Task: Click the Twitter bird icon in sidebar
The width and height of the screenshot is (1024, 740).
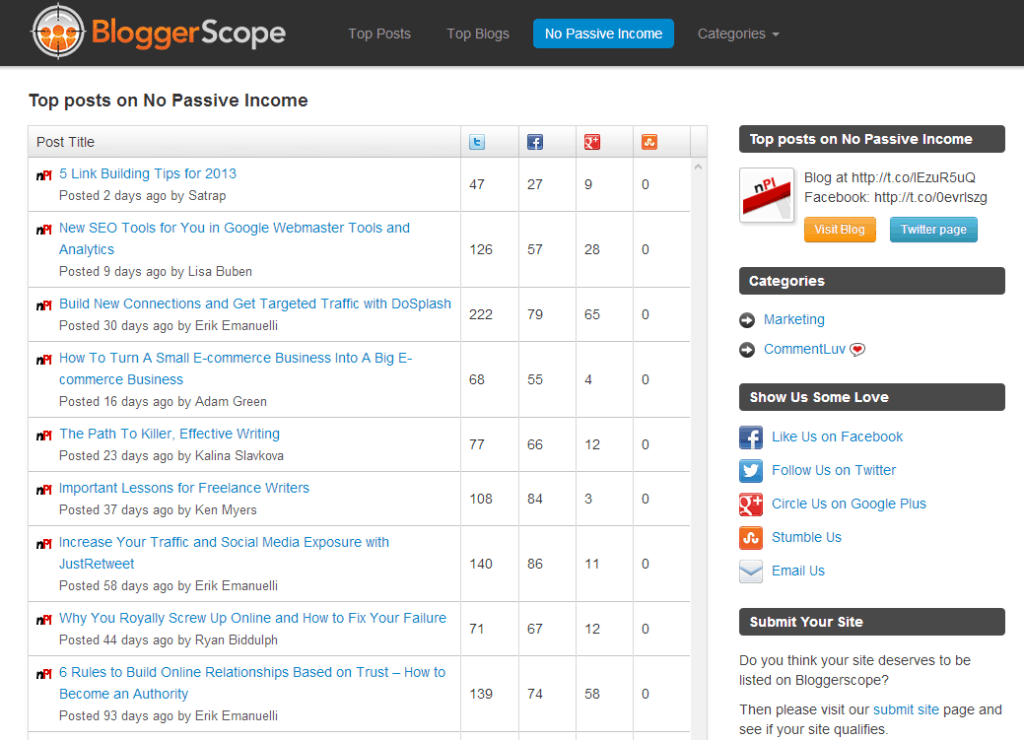Action: (751, 470)
